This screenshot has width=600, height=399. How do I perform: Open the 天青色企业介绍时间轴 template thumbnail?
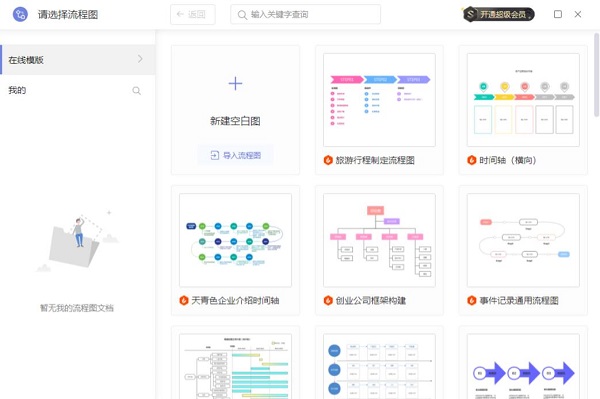tap(235, 240)
